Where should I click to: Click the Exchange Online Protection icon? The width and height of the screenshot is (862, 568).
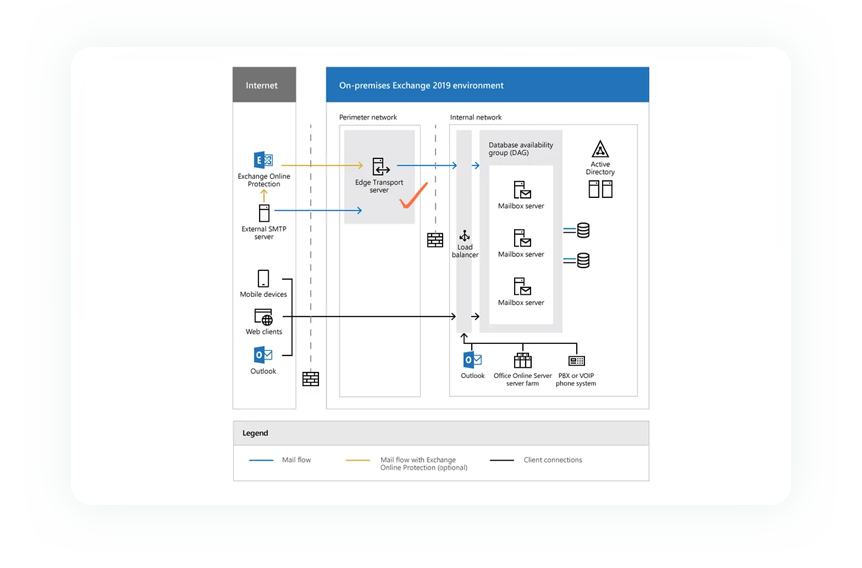pyautogui.click(x=264, y=160)
